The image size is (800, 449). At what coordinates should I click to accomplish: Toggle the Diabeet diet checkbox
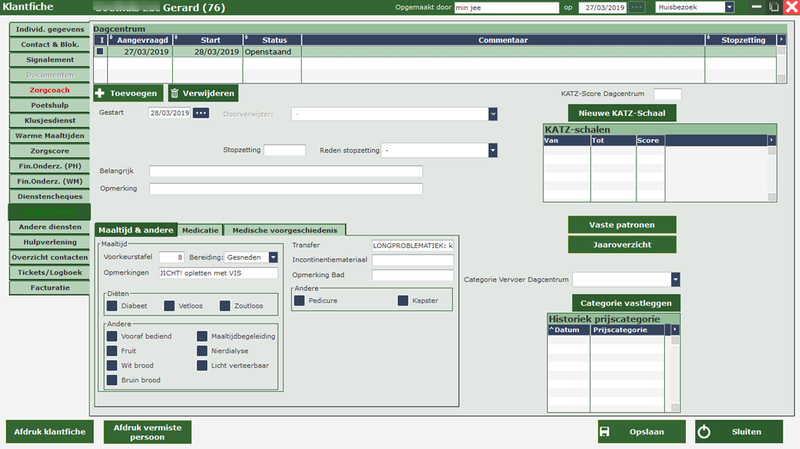pyautogui.click(x=113, y=304)
